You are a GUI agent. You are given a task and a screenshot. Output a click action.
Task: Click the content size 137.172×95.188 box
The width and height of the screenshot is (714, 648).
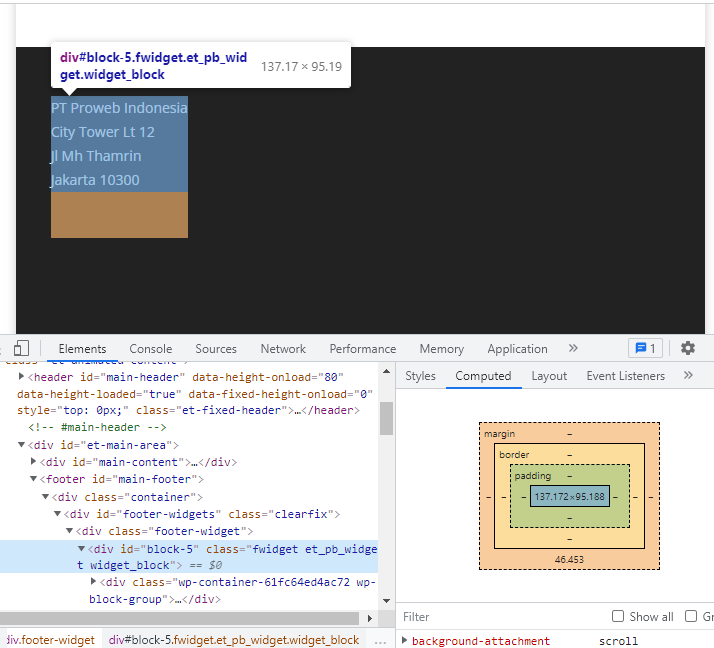click(569, 497)
